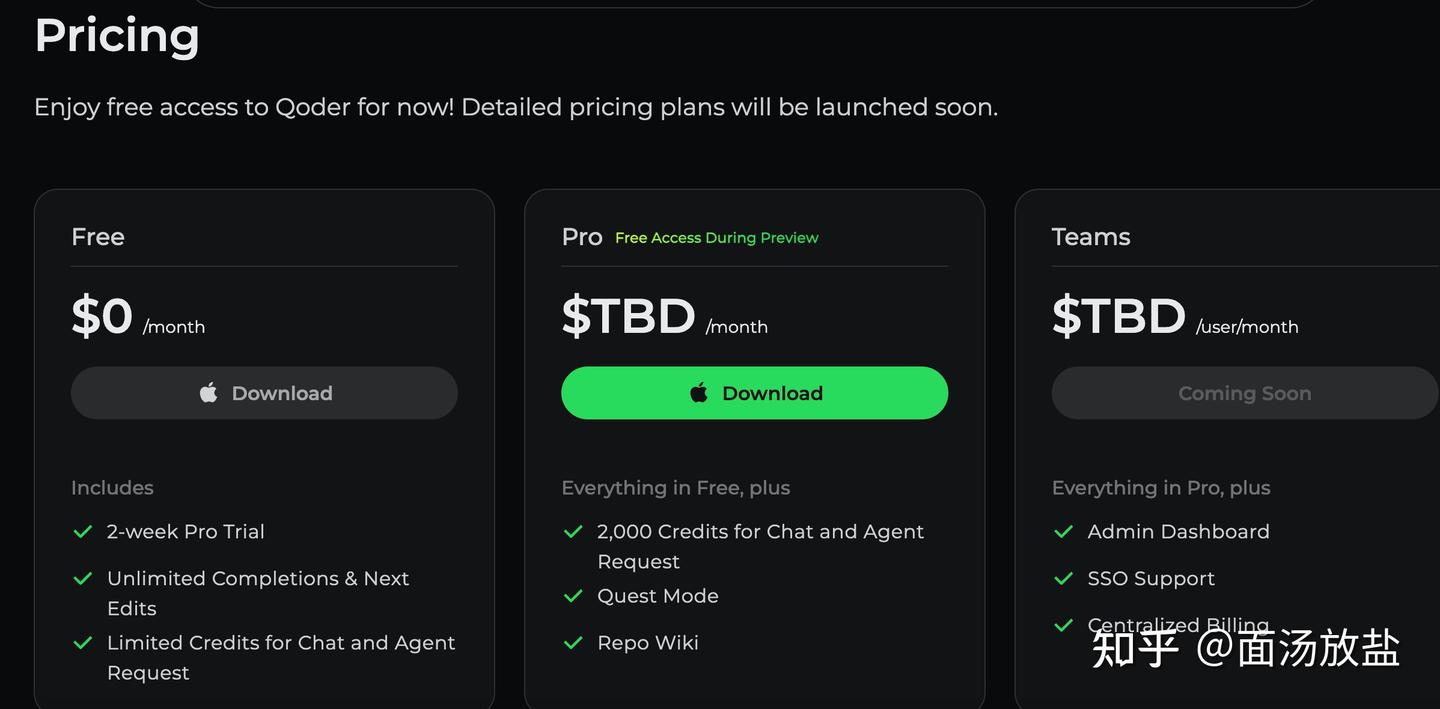Click the Quest Mode feature text
1440x709 pixels.
pyautogui.click(x=658, y=596)
